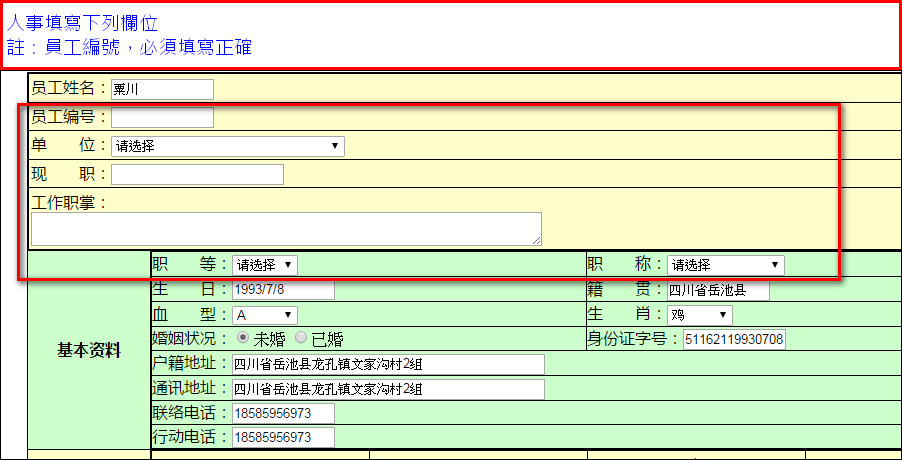Expand the 生肖 zodiac dropdown
Image resolution: width=902 pixels, height=460 pixels.
(x=699, y=315)
